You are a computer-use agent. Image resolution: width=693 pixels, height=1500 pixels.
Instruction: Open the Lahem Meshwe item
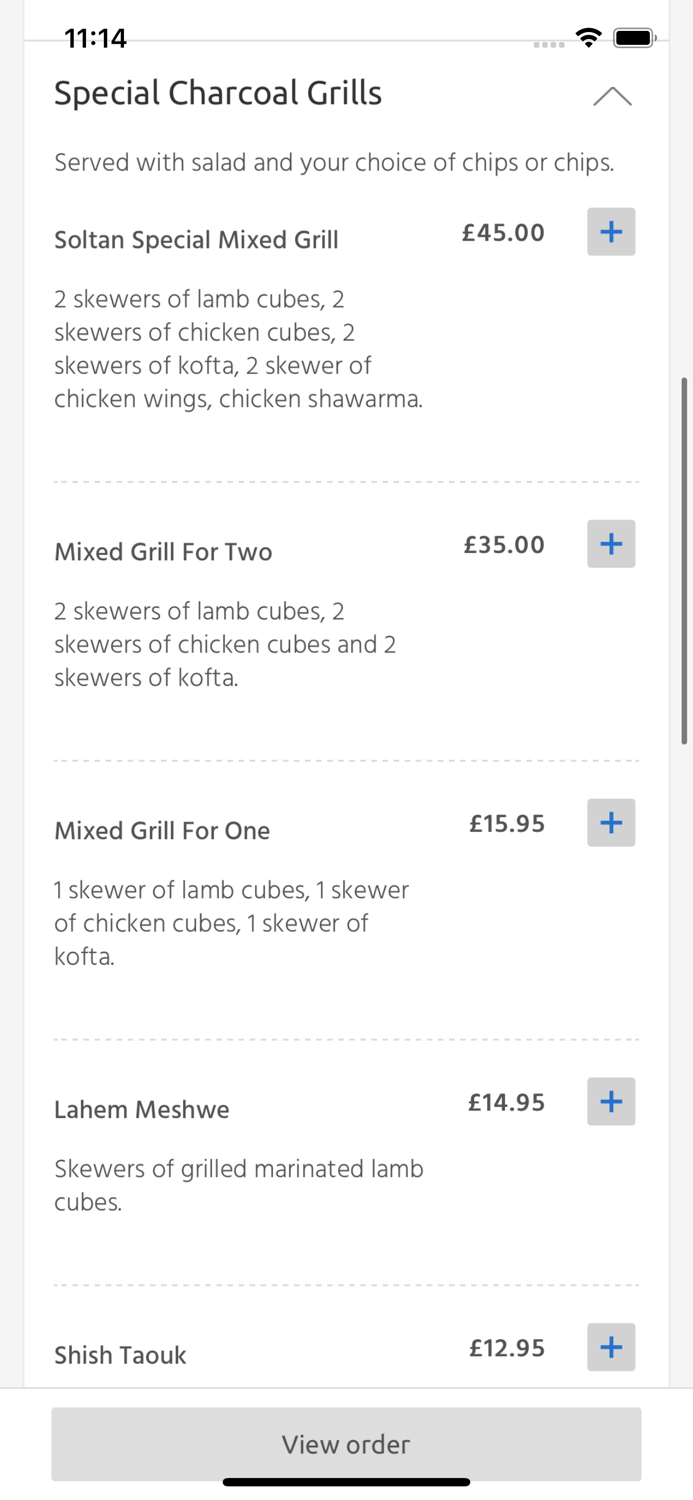tap(142, 1110)
